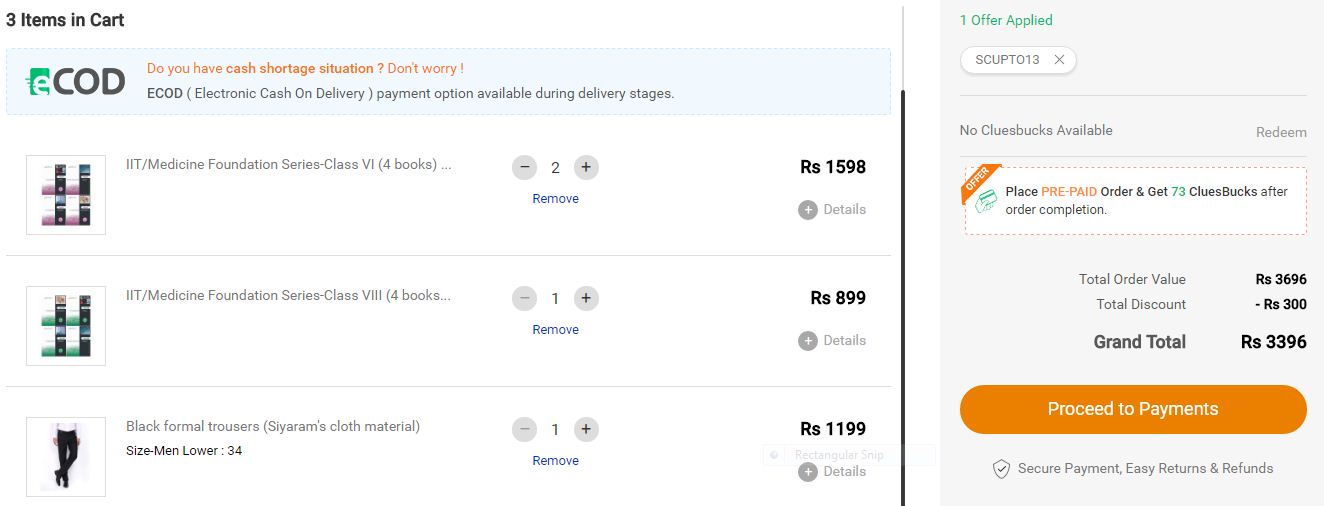Expand Details for Class VIII books
This screenshot has width=1324, height=506.
tap(832, 341)
